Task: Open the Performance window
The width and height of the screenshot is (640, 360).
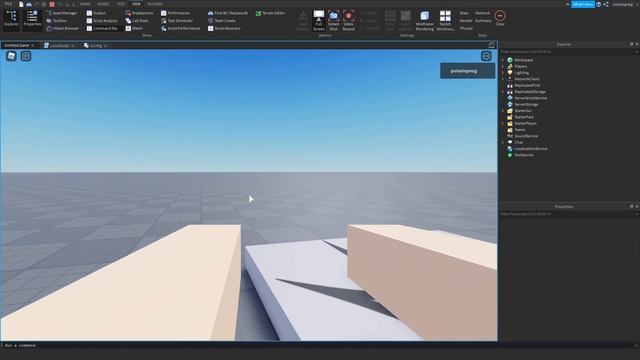Action: coord(175,13)
